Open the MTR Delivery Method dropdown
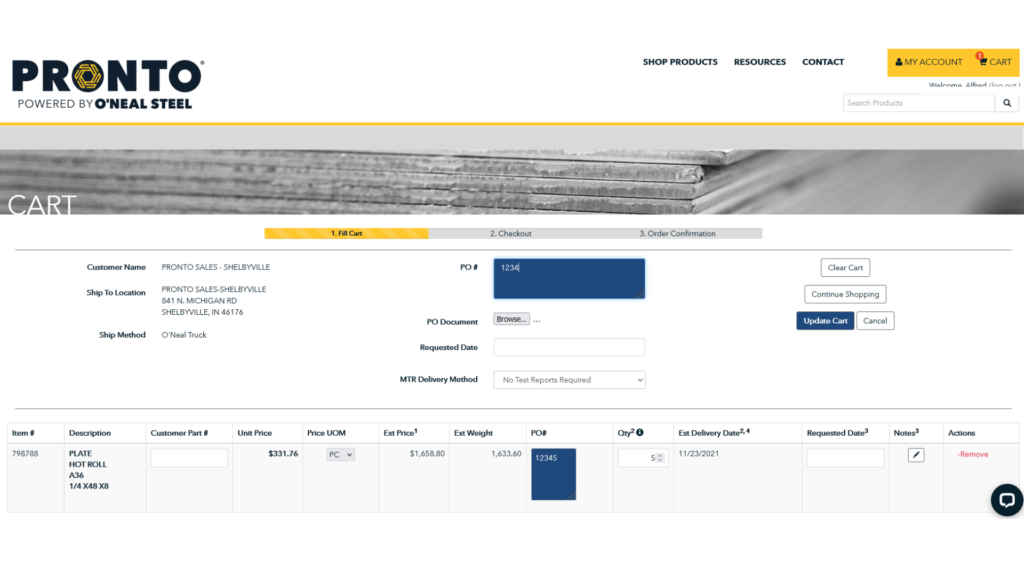 568,379
